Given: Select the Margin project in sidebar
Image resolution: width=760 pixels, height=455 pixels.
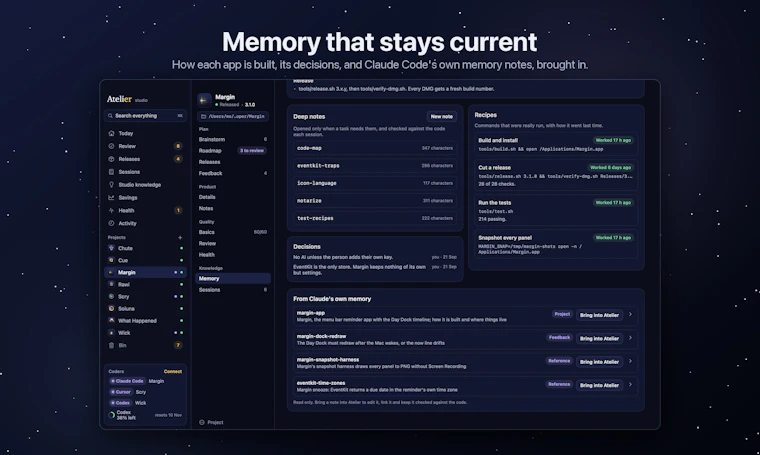Looking at the screenshot, I should 145,272.
